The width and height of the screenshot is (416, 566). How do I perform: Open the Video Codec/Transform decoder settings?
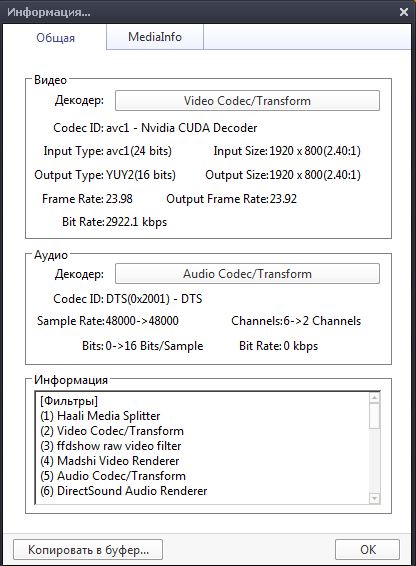click(247, 101)
